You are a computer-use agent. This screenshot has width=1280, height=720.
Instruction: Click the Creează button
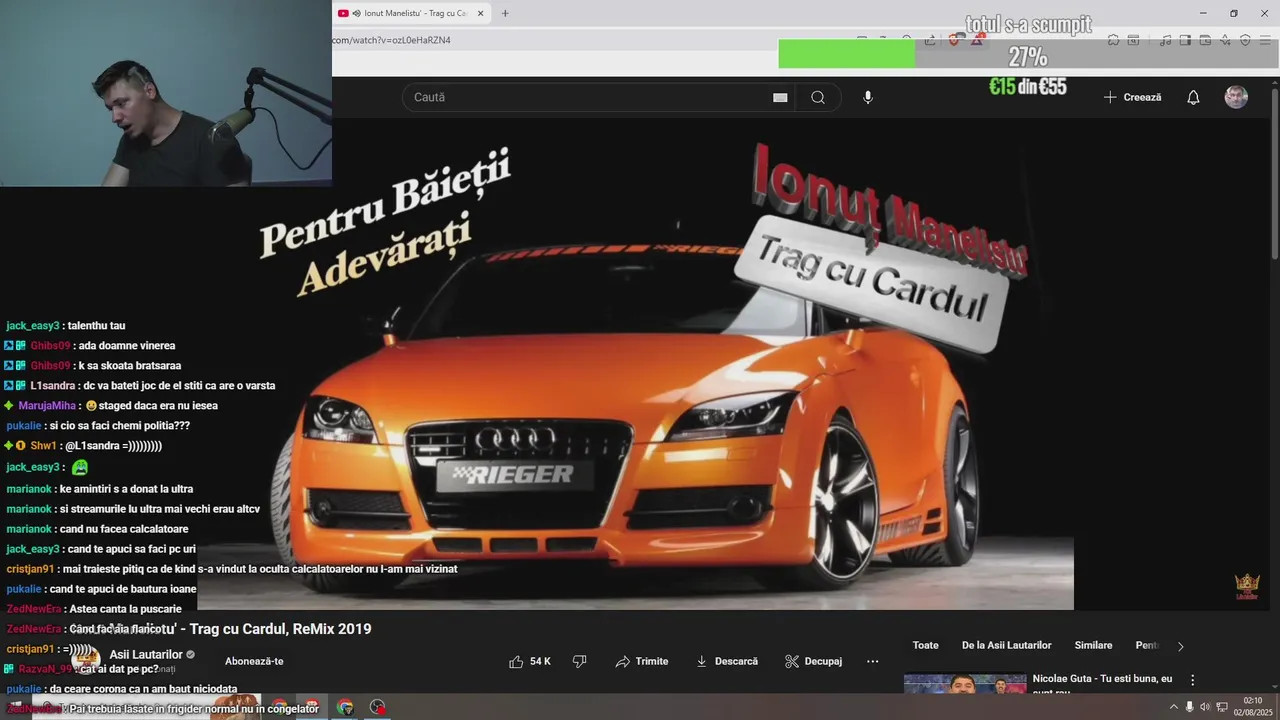1133,97
